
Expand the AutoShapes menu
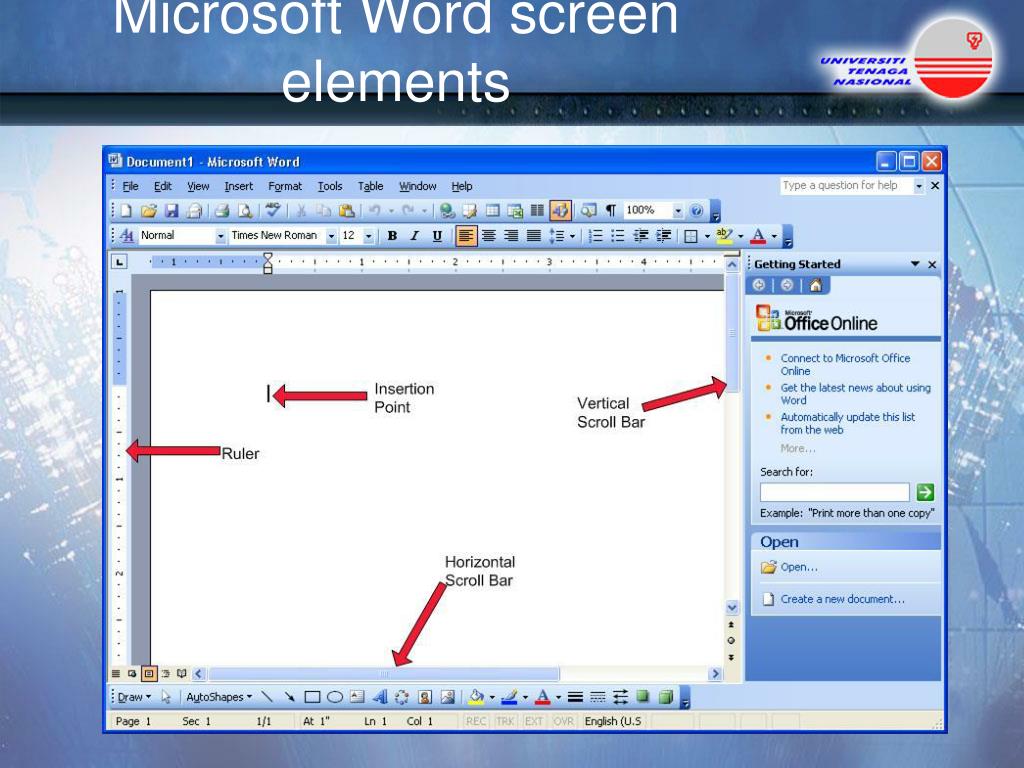click(219, 697)
